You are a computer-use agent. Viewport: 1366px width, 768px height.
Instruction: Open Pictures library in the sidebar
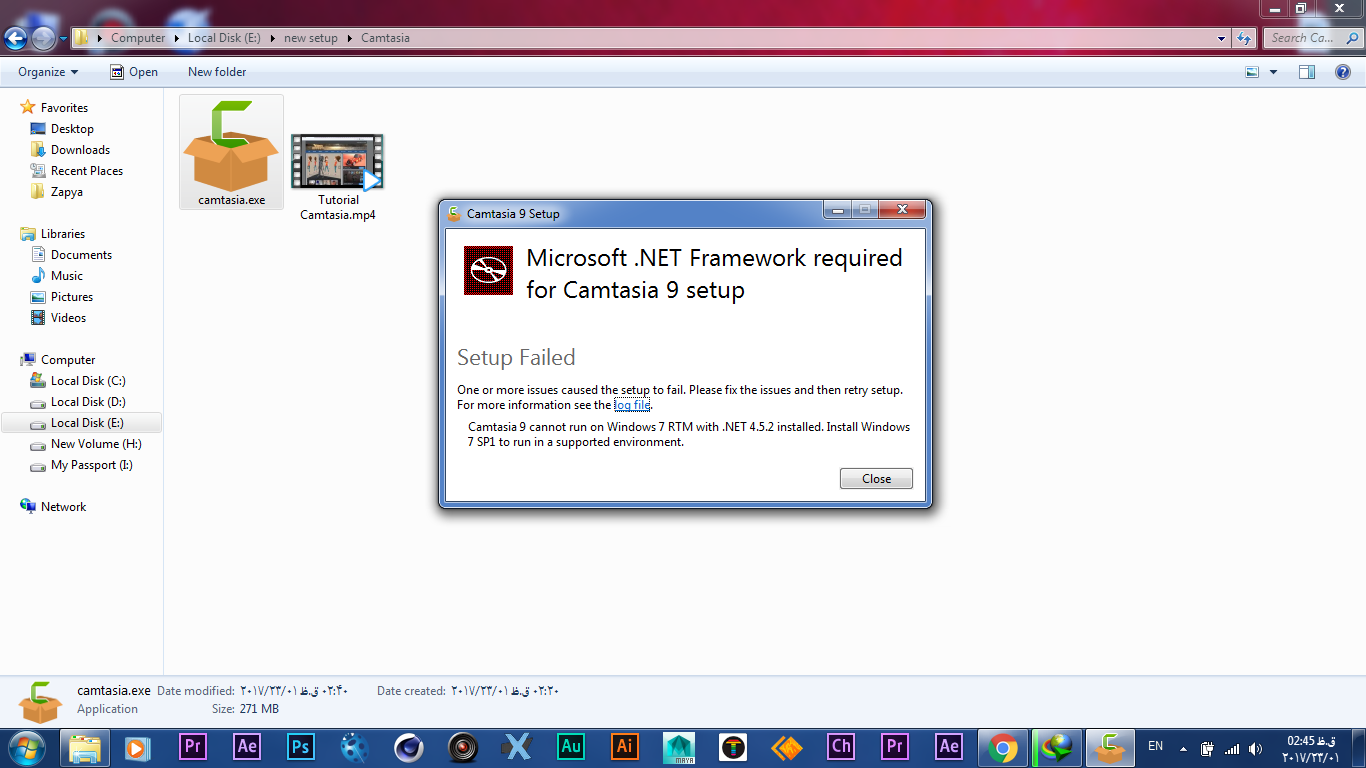click(72, 297)
